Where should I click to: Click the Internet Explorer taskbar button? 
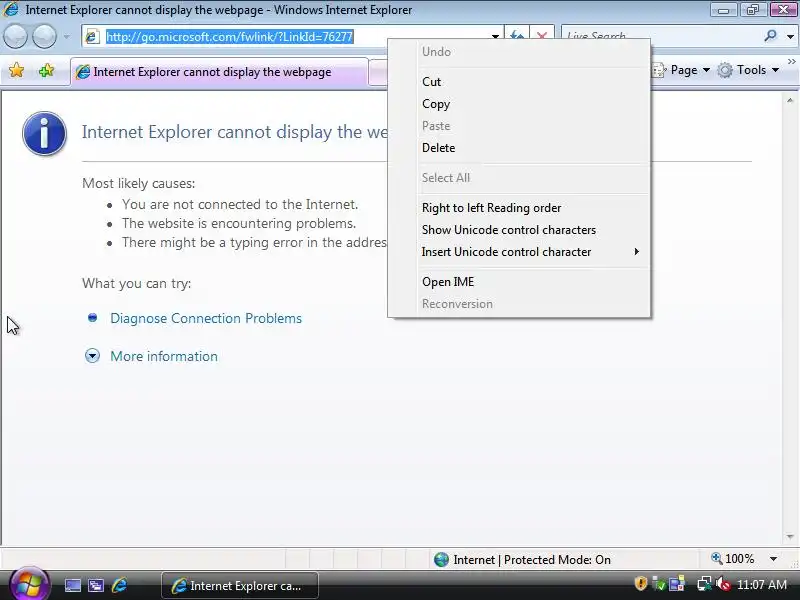click(x=240, y=586)
